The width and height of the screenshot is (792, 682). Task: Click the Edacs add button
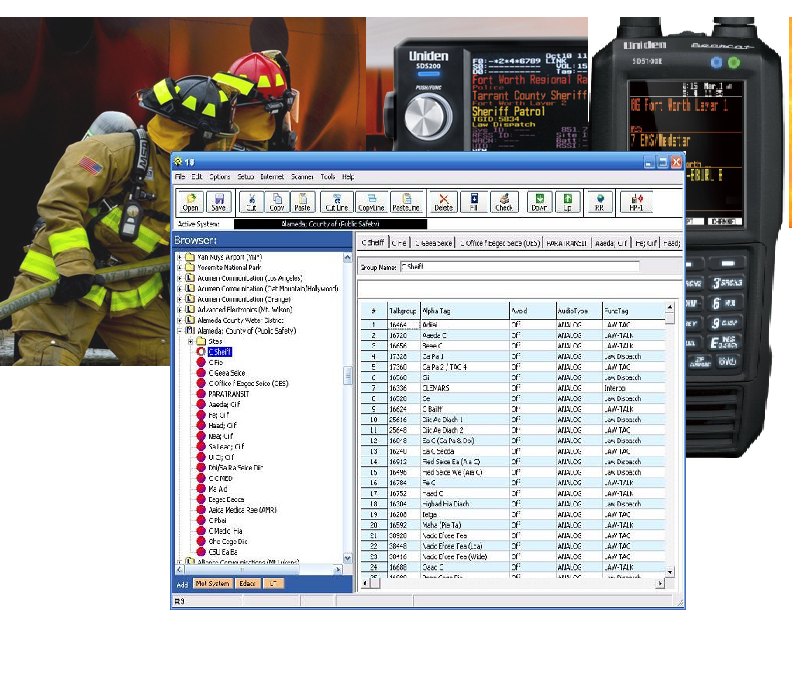248,583
